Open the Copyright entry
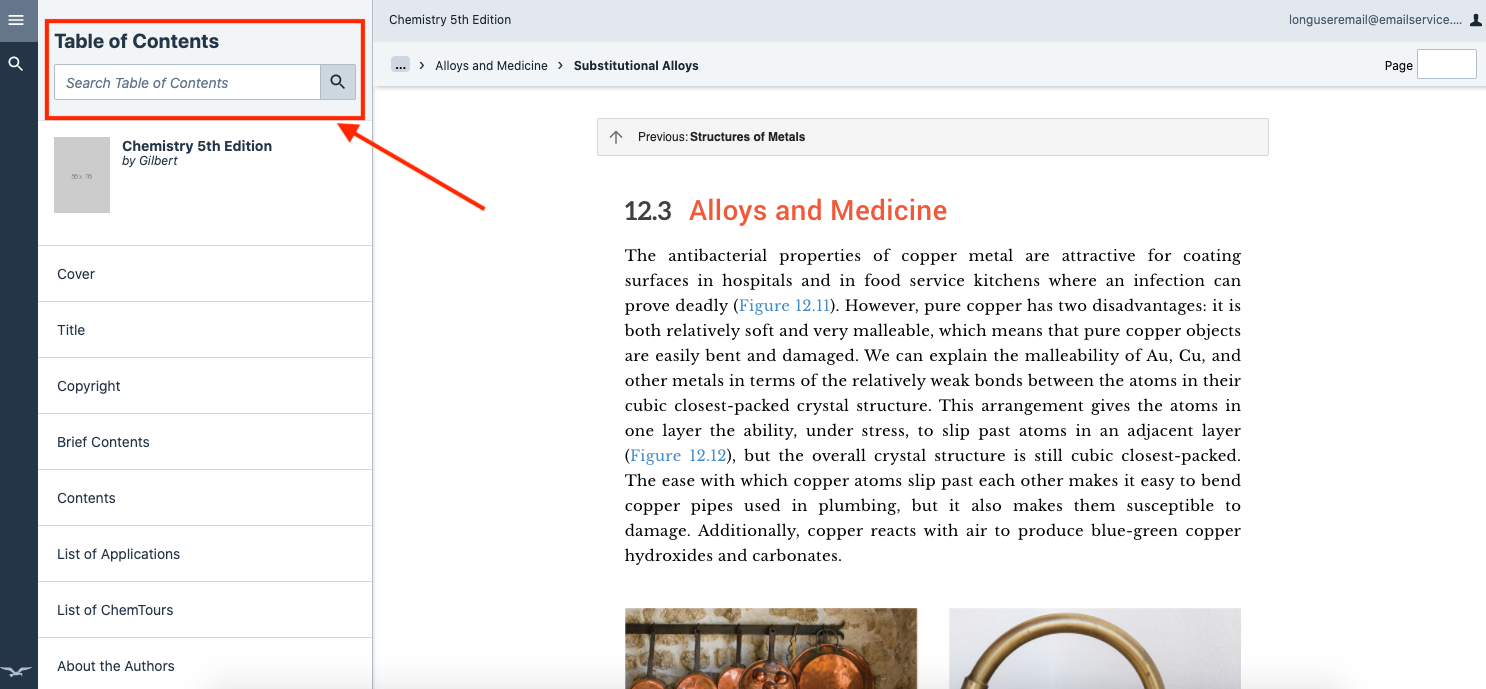The height and width of the screenshot is (689, 1486). click(x=205, y=386)
